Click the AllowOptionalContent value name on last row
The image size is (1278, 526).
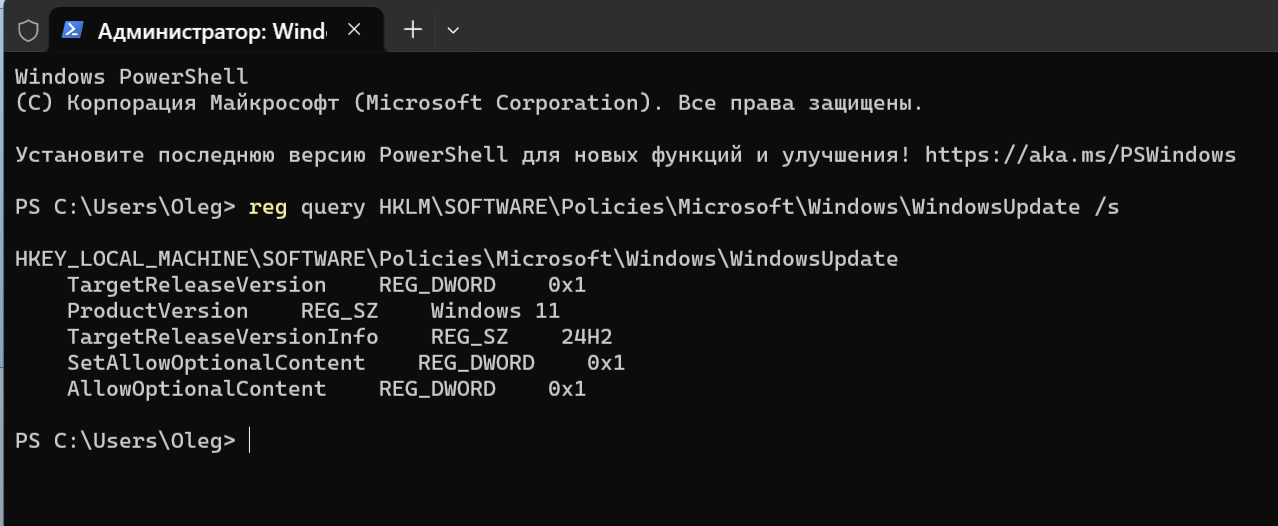point(196,389)
